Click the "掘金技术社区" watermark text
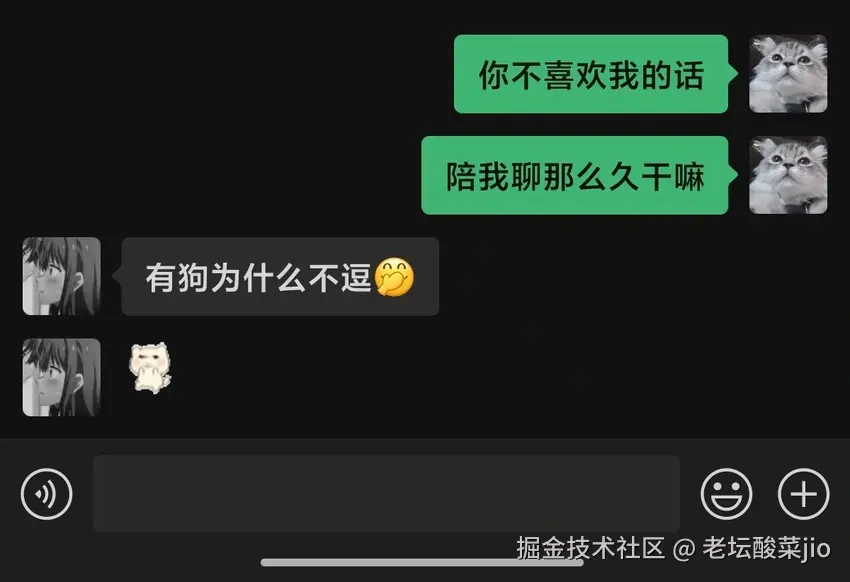The image size is (850, 582). (x=590, y=548)
